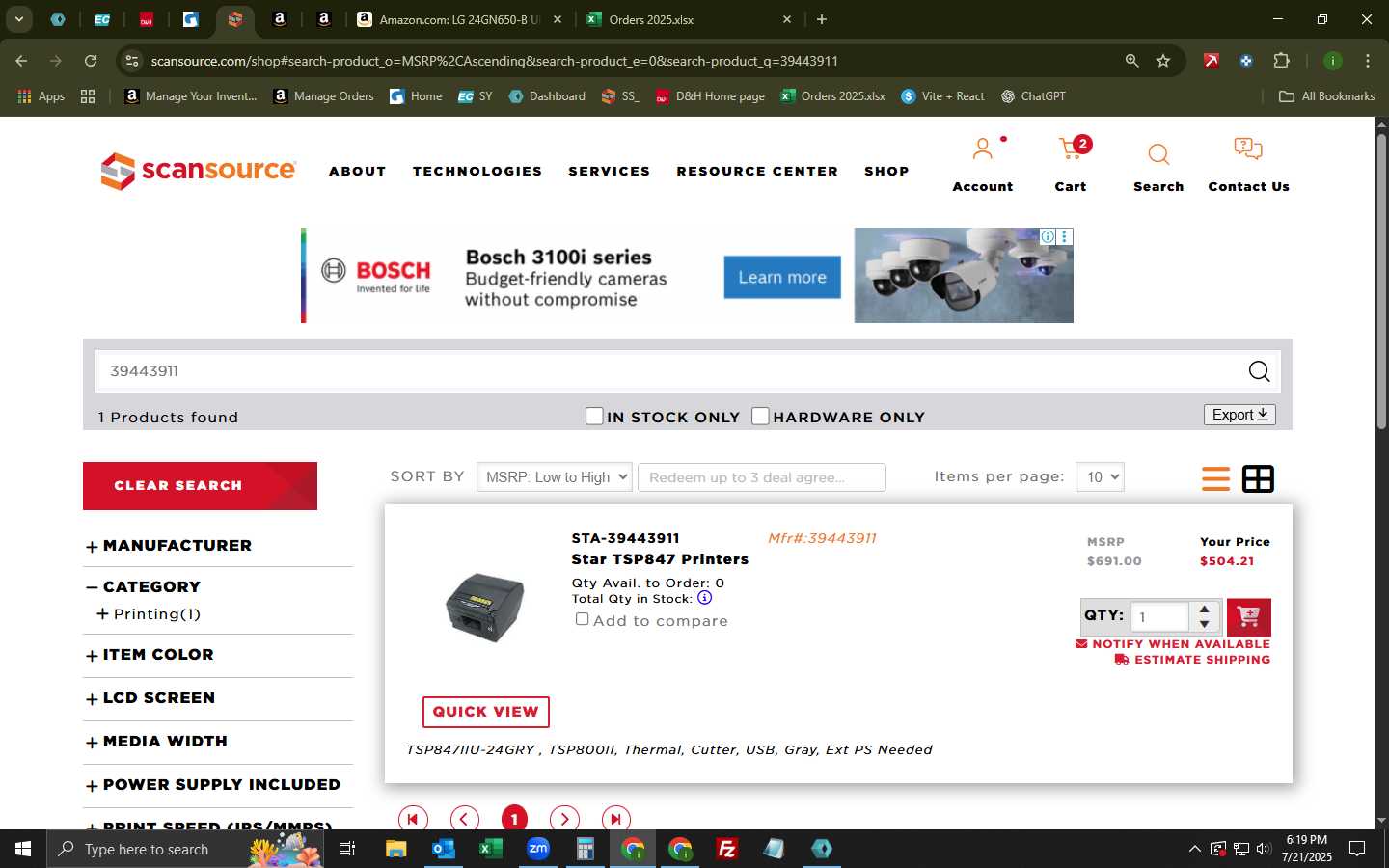Image resolution: width=1389 pixels, height=868 pixels.
Task: Decrease quantity with the down arrow
Action: pos(1204,624)
